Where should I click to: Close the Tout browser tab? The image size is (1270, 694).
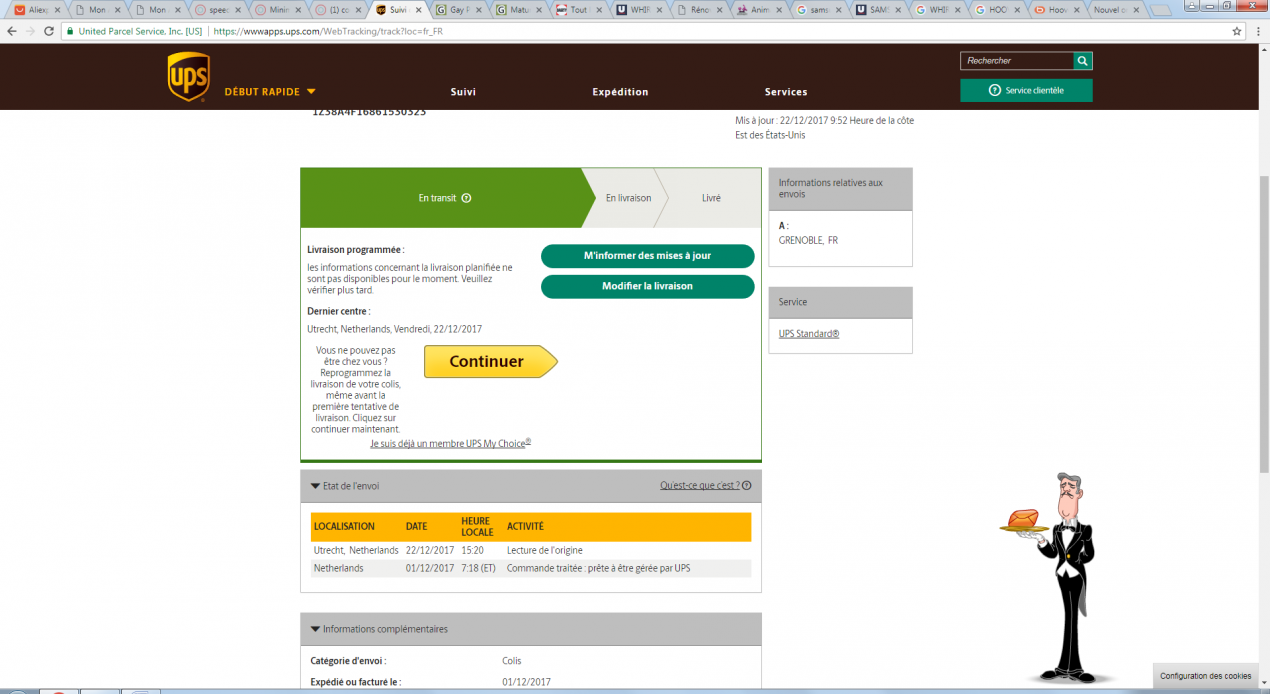[600, 10]
